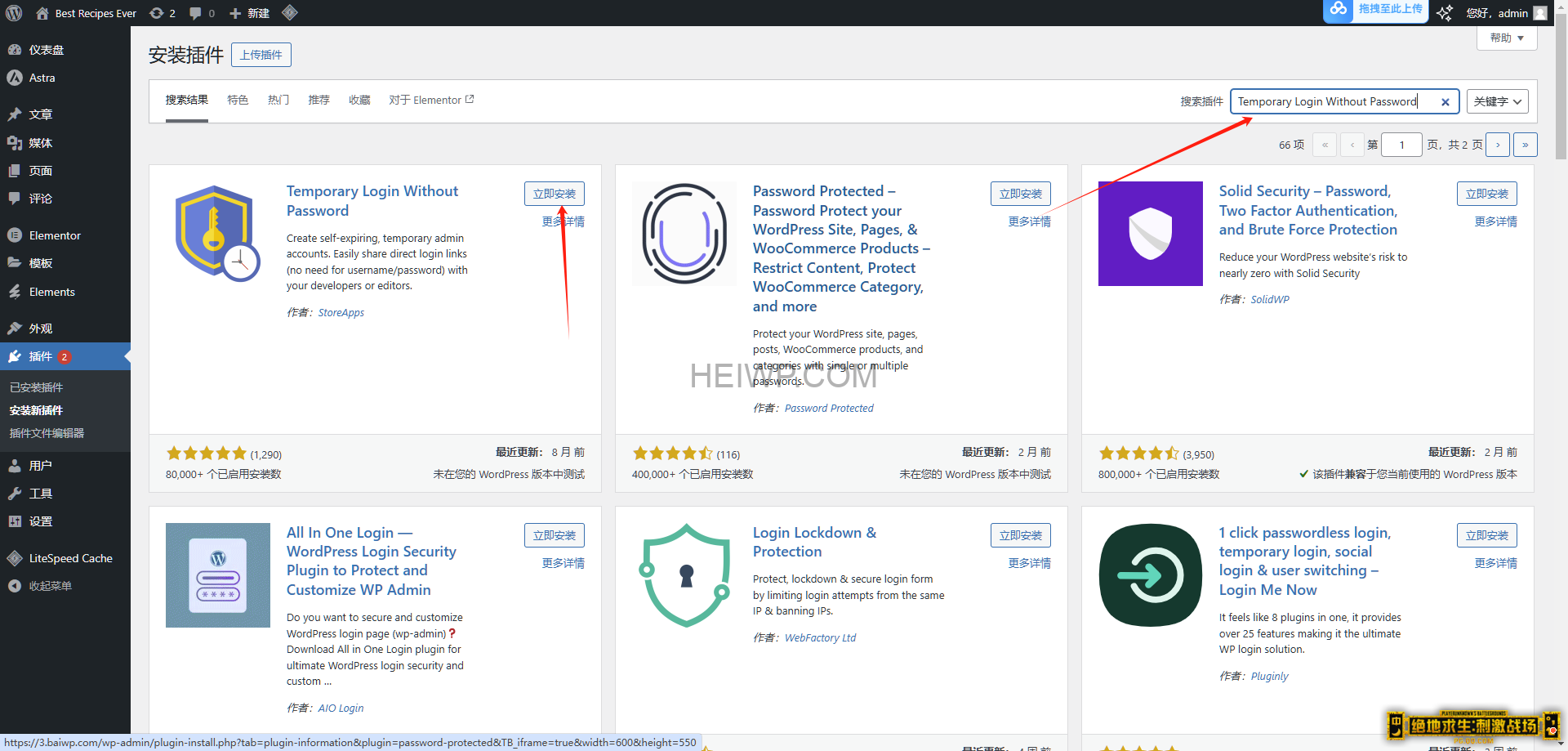The width and height of the screenshot is (1568, 751).
Task: Open the 模板 templates menu
Action: tap(65, 263)
